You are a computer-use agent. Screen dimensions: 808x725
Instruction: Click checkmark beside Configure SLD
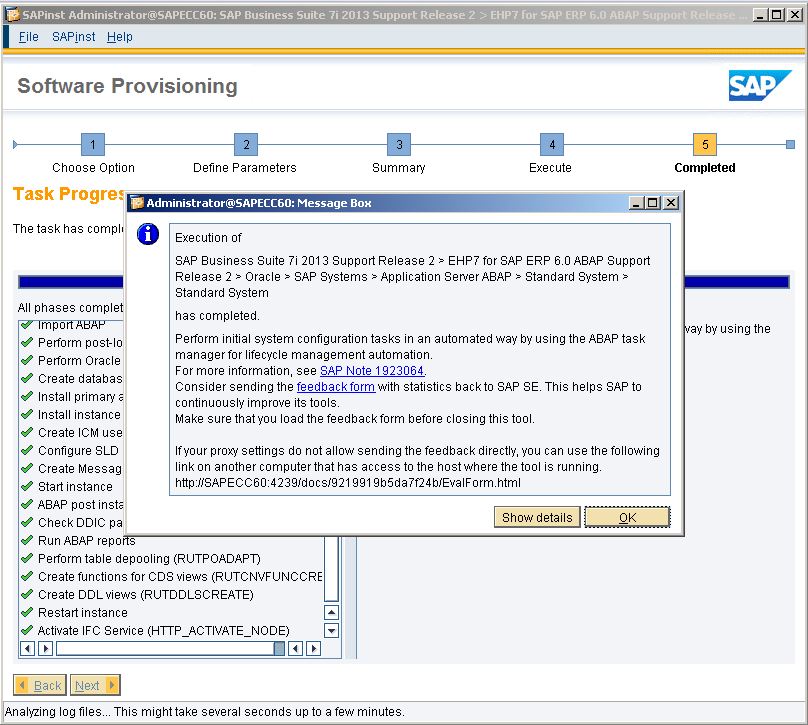27,450
